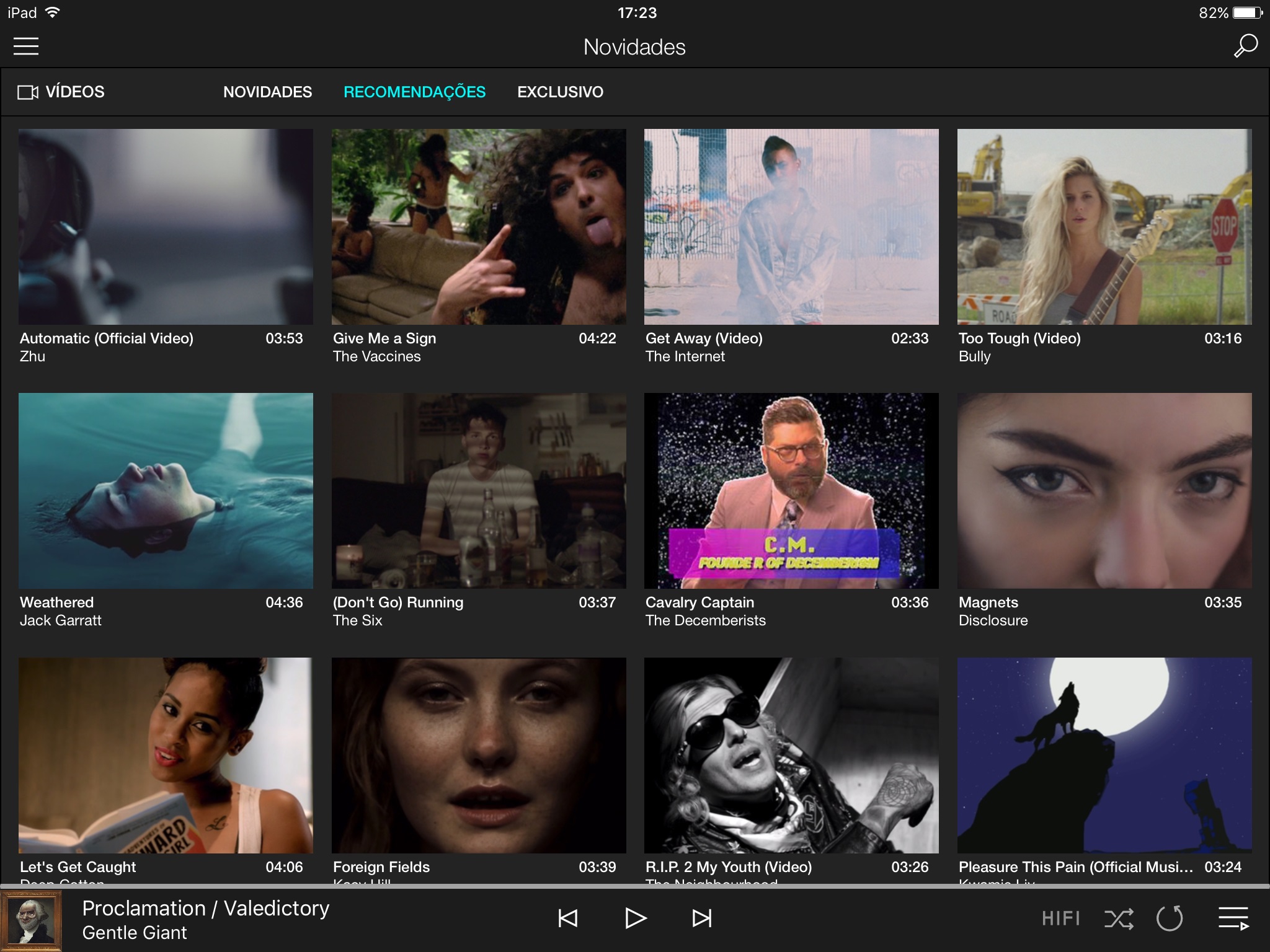The height and width of the screenshot is (952, 1270).
Task: Click the title Too Tough (Video)
Action: tap(1020, 338)
